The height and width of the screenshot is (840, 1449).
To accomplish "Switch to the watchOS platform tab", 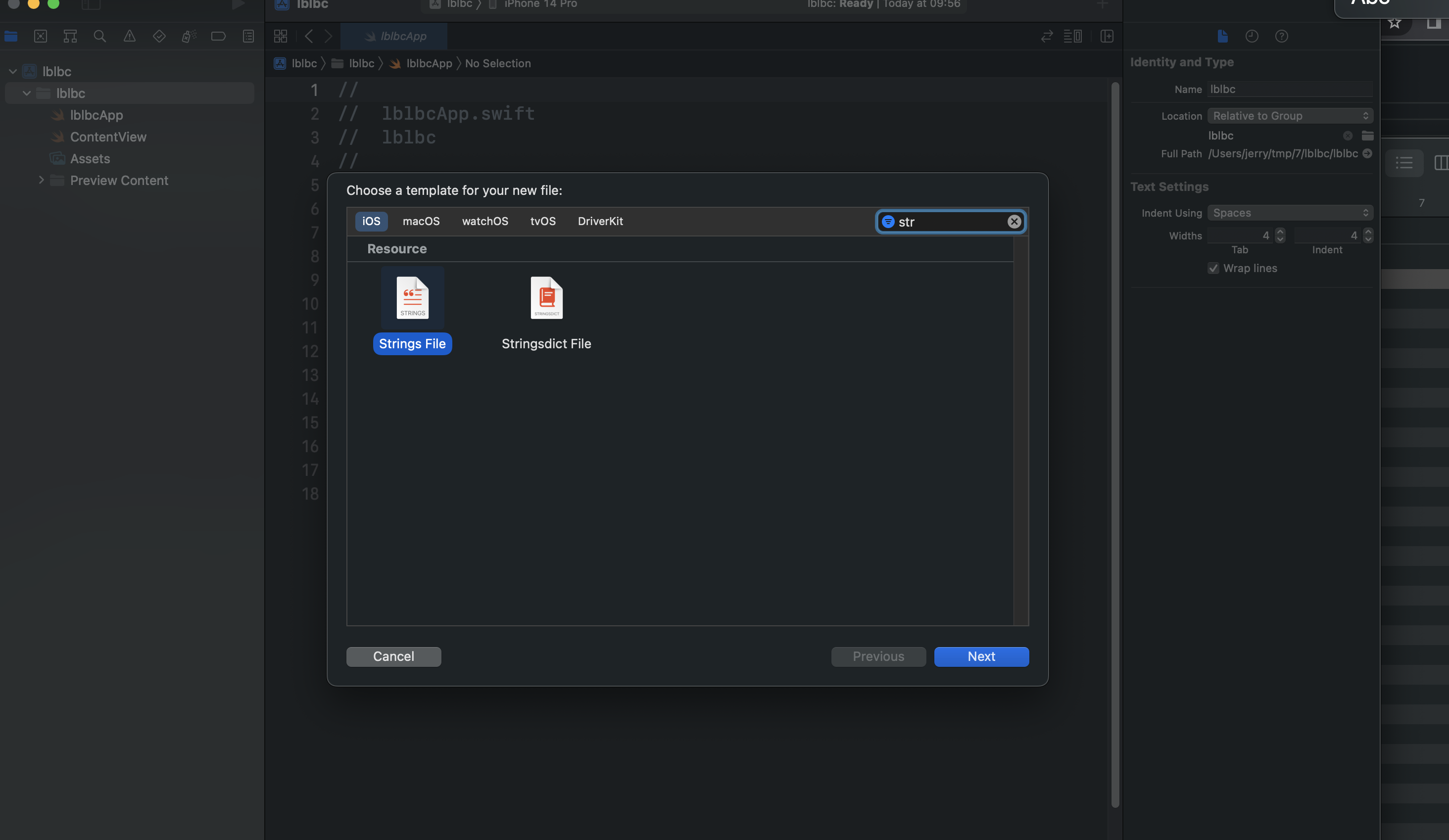I will click(484, 221).
